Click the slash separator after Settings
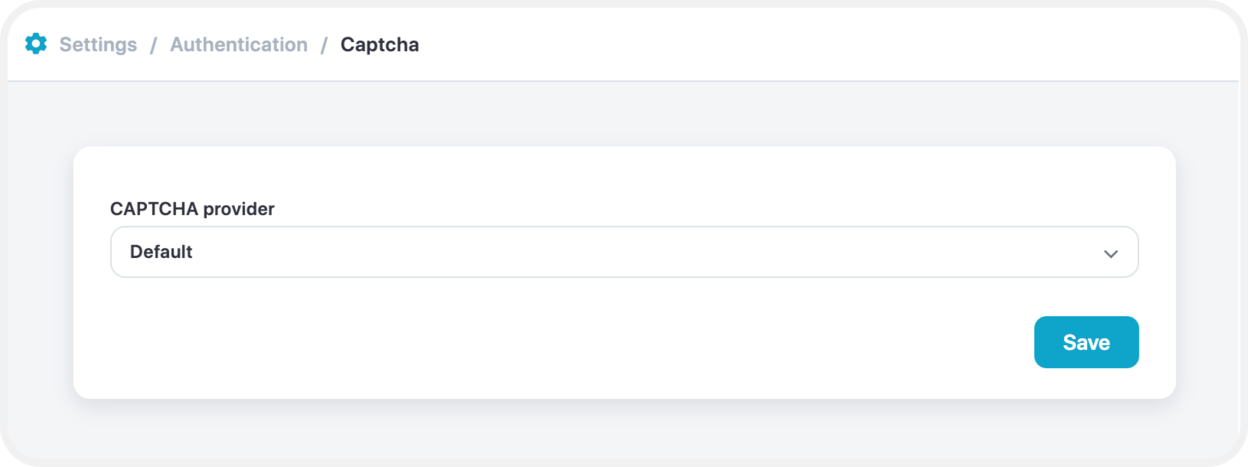This screenshot has height=467, width=1248. click(154, 45)
